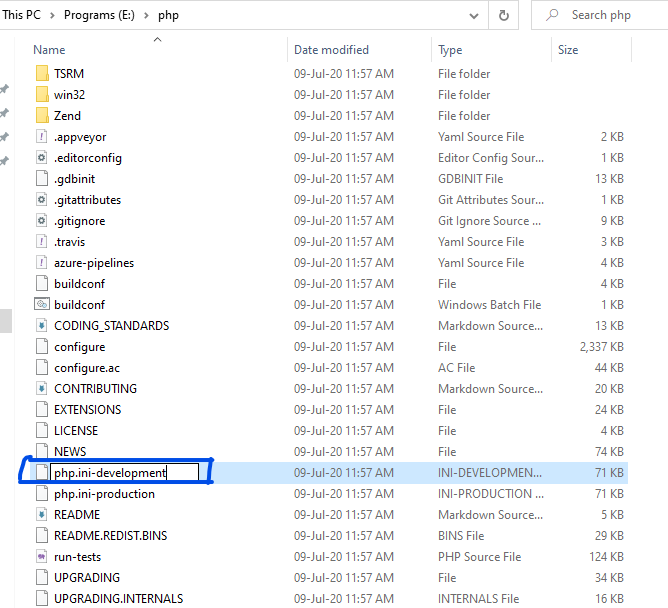Select the CODING_STANDARDS markdown icon
Viewport: 668px width, 608px height.
[x=42, y=326]
